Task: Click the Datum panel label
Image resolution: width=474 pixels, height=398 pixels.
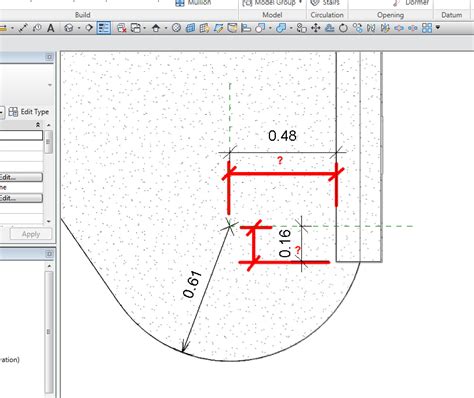Action: pyautogui.click(x=452, y=15)
